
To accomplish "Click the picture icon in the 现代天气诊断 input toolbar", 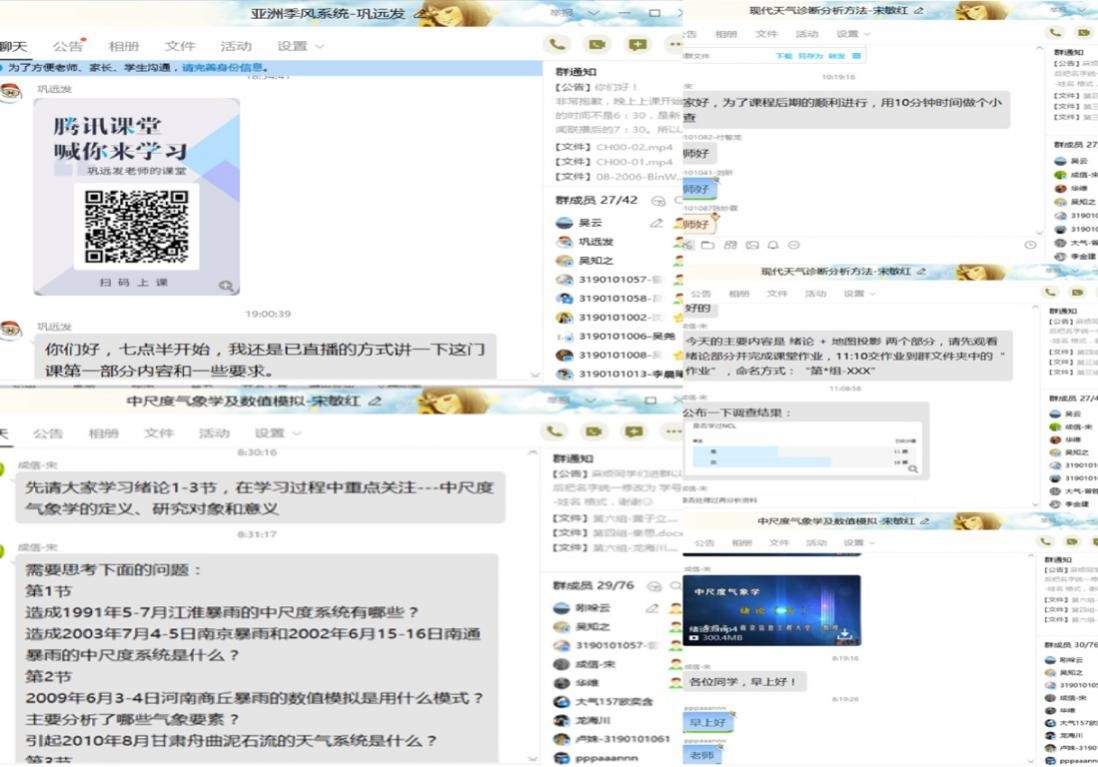I will tap(752, 245).
